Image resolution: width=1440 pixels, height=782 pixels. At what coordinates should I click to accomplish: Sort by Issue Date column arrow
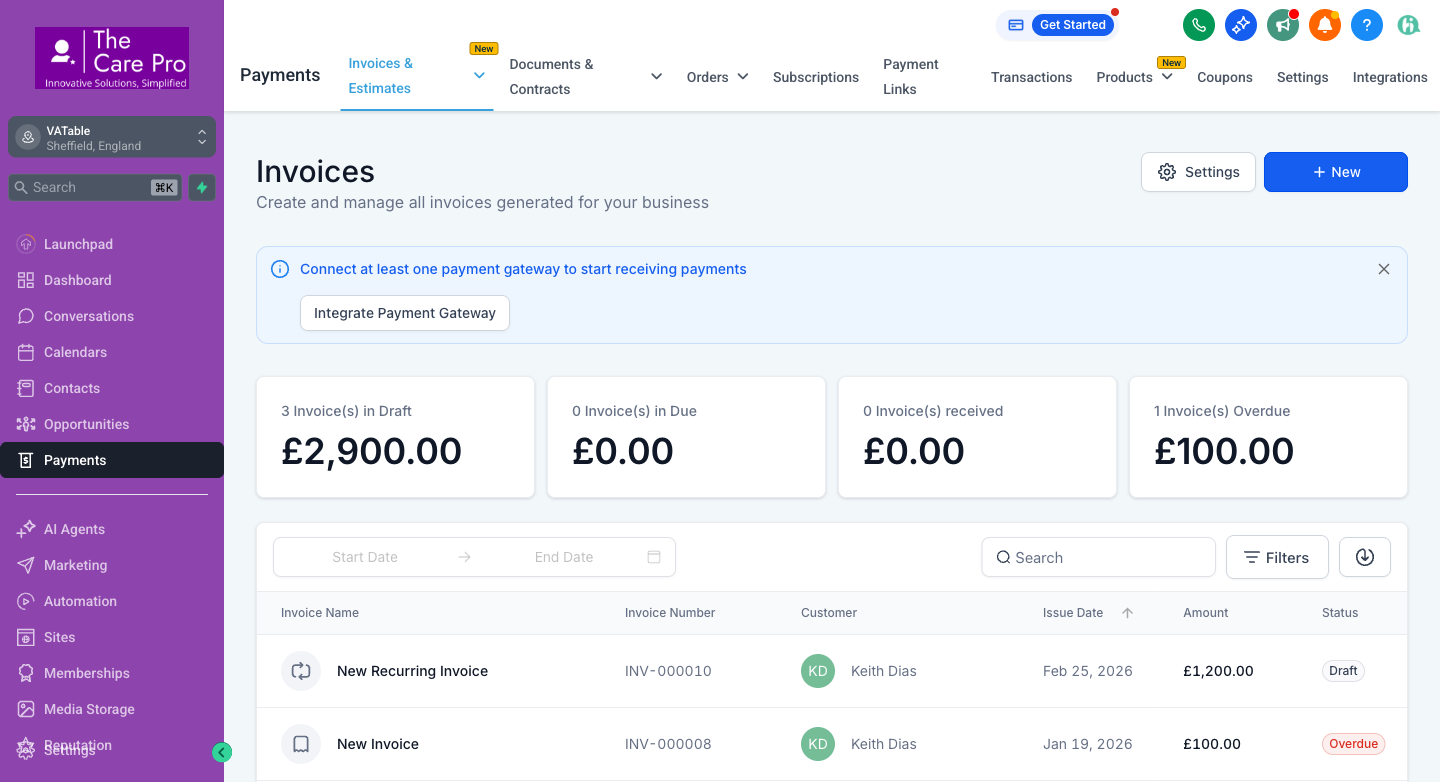click(x=1127, y=613)
